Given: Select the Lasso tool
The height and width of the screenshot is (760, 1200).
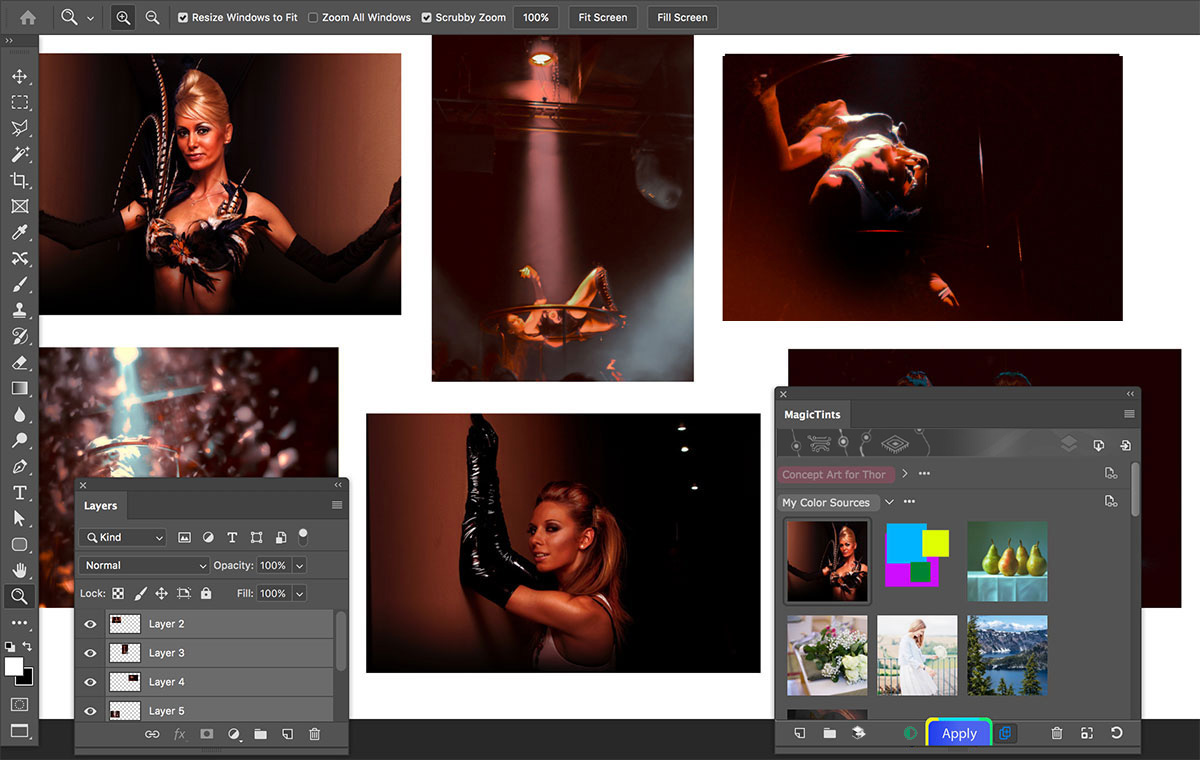Looking at the screenshot, I should click(19, 128).
